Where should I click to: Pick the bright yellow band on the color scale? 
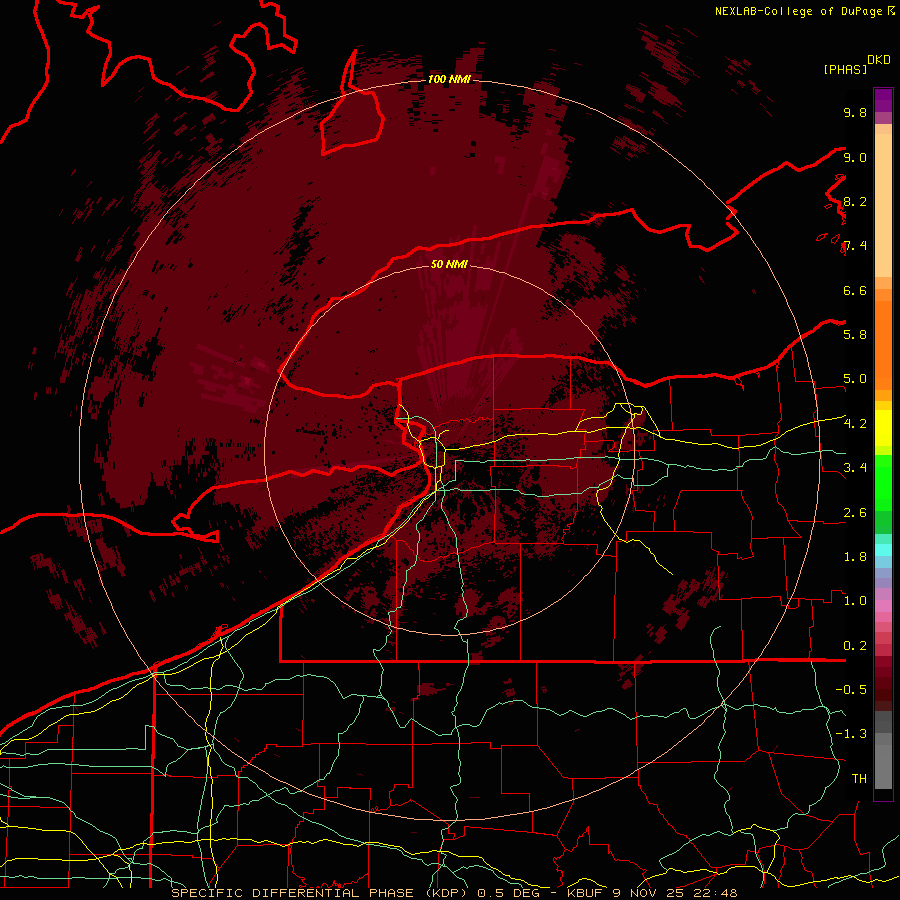883,428
